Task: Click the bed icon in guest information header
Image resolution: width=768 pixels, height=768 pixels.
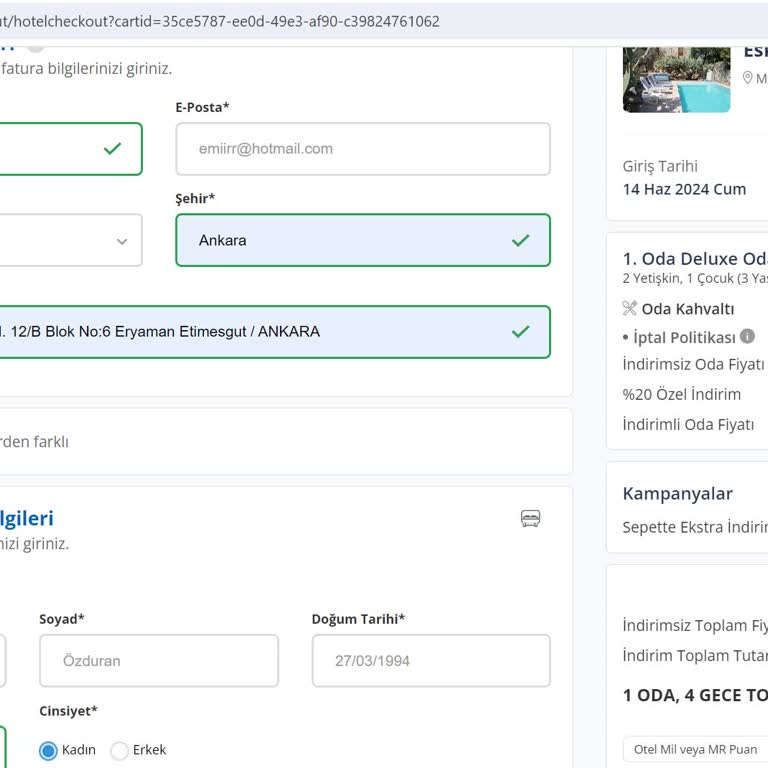Action: click(x=530, y=518)
